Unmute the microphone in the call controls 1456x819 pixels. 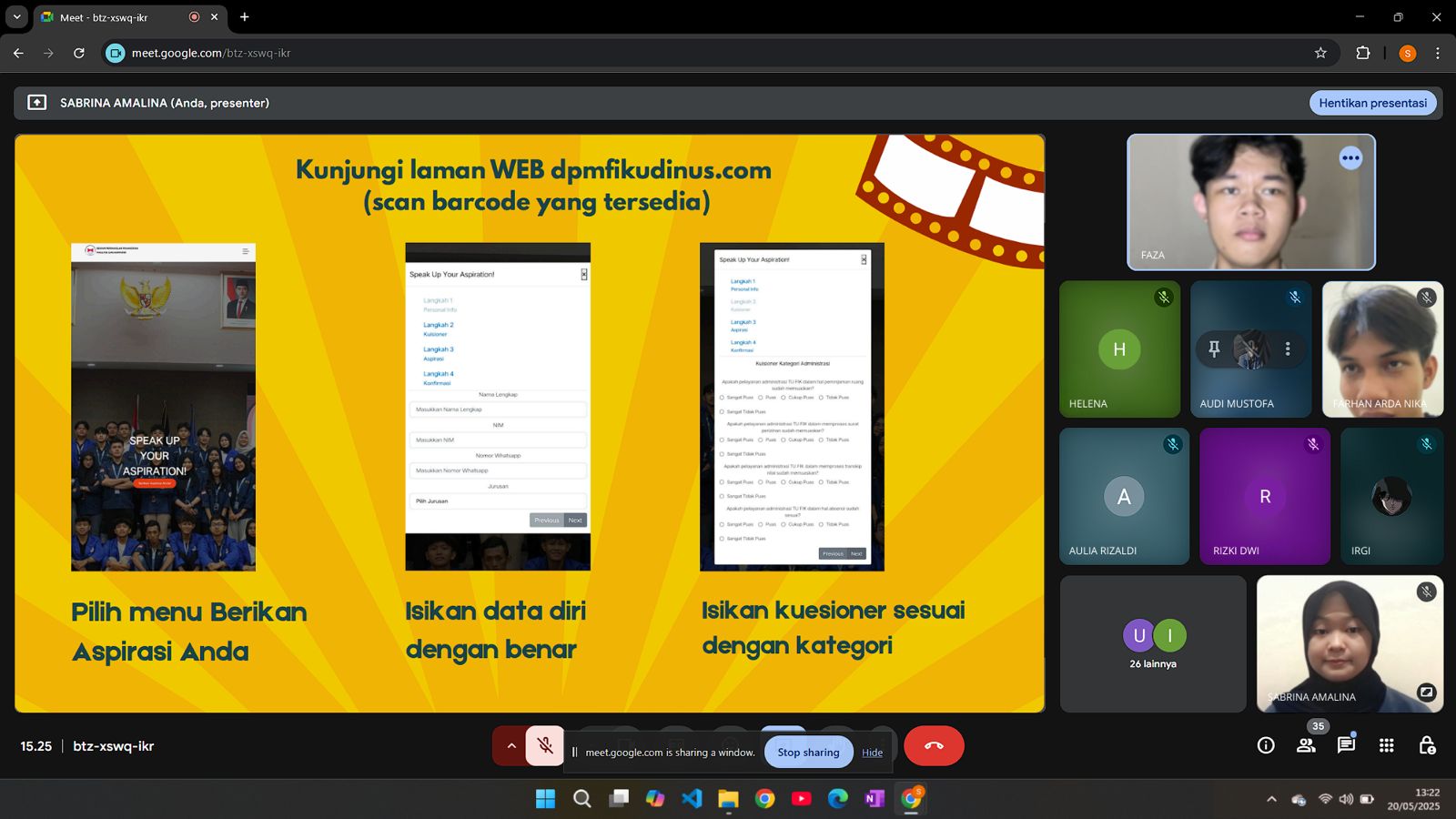(x=545, y=746)
